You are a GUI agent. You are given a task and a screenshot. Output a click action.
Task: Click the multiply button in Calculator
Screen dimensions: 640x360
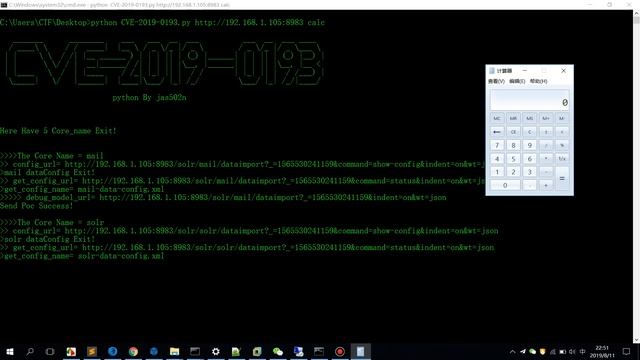546,159
